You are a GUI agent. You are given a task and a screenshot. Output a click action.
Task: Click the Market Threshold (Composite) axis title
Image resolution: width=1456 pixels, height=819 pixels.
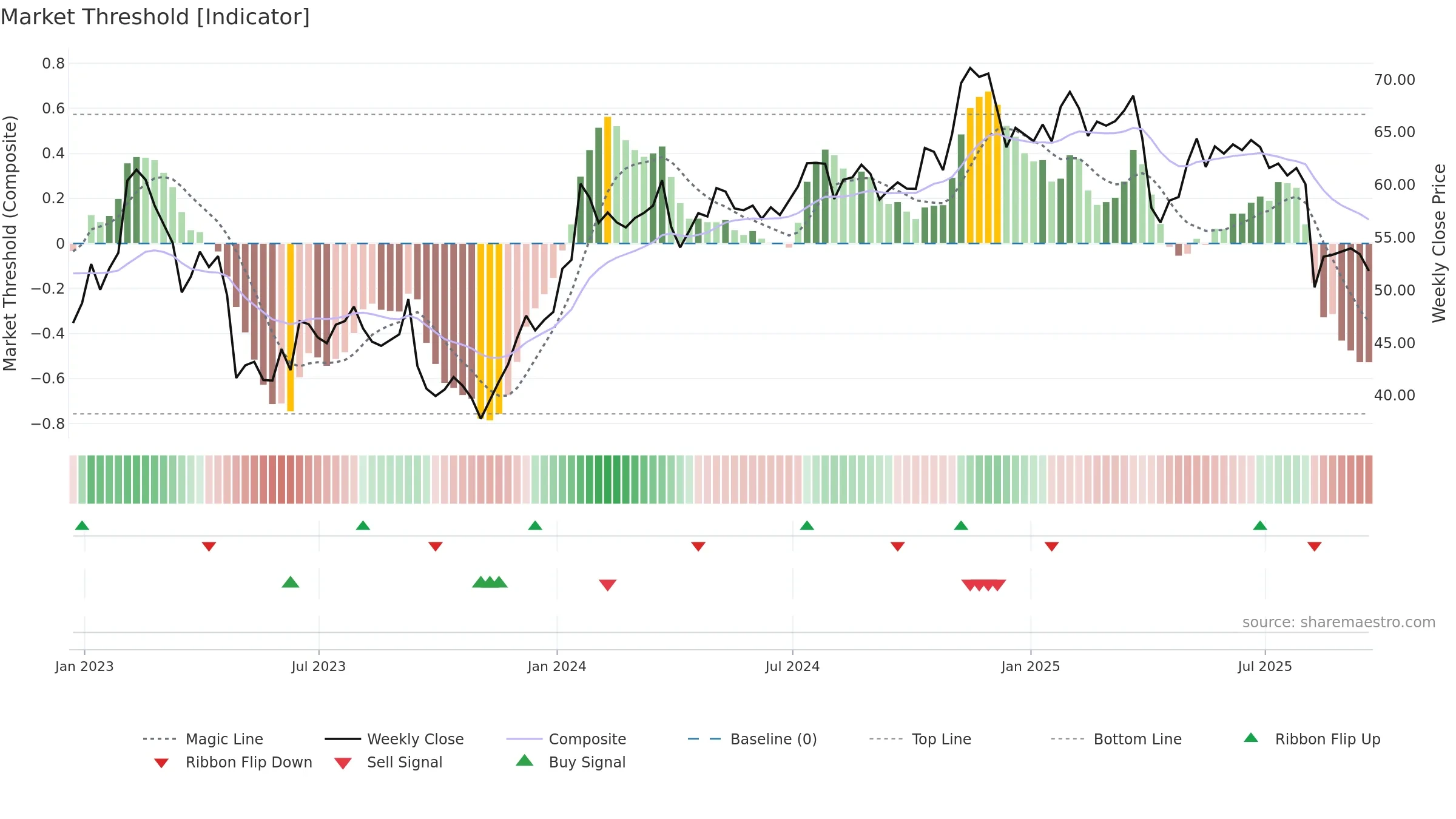[10, 243]
